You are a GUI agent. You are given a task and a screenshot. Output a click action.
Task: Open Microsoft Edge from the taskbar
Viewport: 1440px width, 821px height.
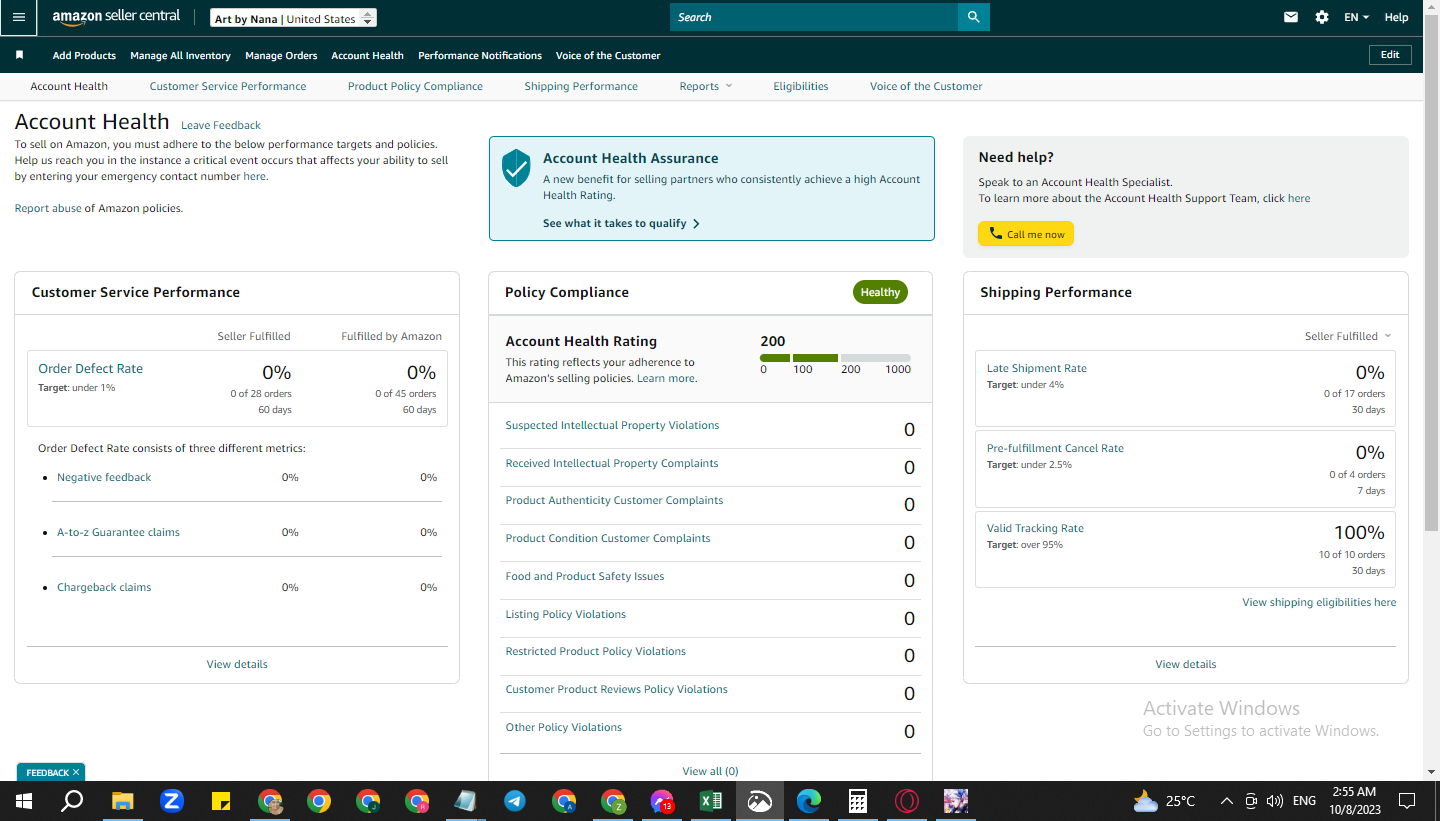(x=809, y=801)
